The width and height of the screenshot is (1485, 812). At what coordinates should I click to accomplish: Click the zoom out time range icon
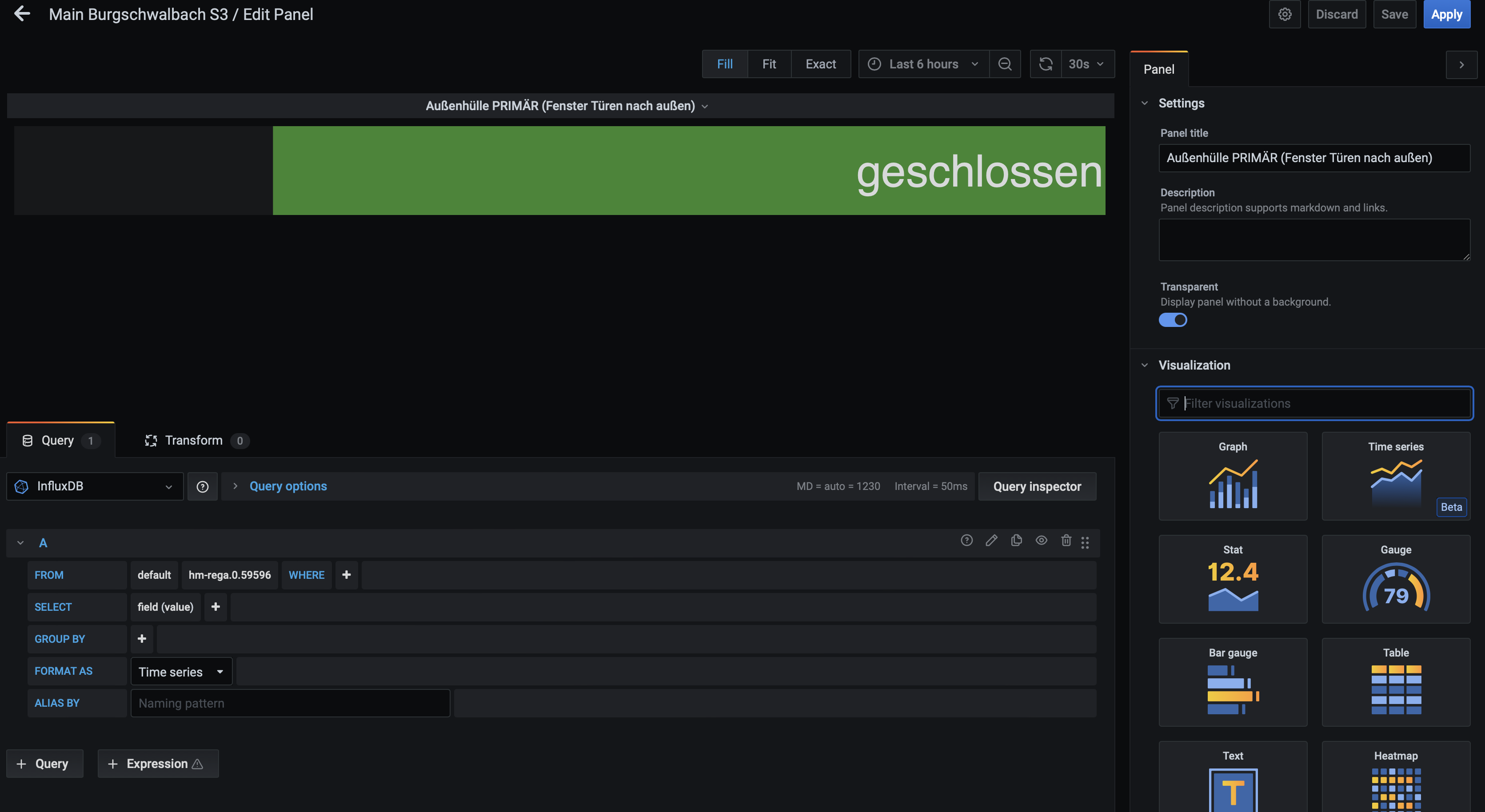tap(1005, 64)
